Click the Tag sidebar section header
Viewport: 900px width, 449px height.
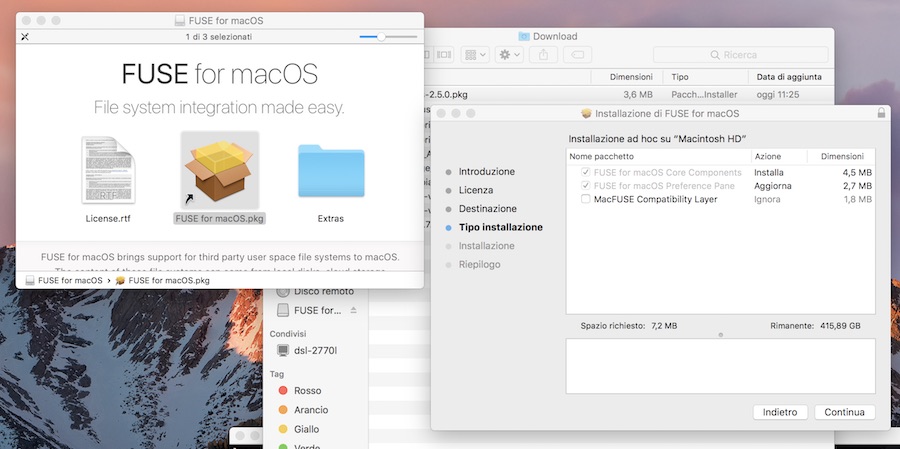tap(277, 374)
